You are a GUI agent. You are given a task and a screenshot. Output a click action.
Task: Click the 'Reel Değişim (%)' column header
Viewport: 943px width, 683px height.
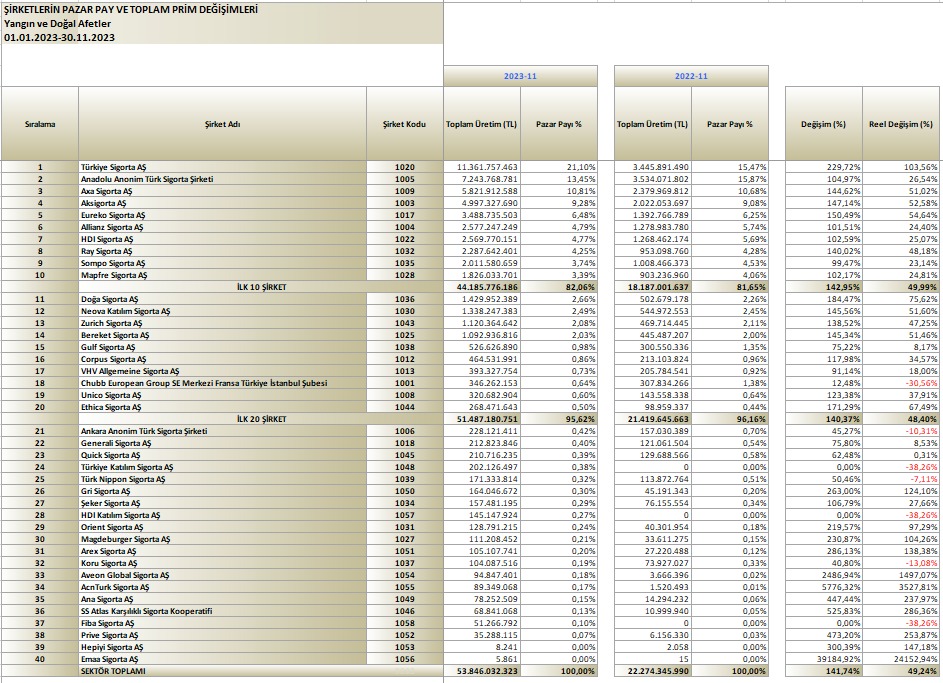(x=900, y=124)
